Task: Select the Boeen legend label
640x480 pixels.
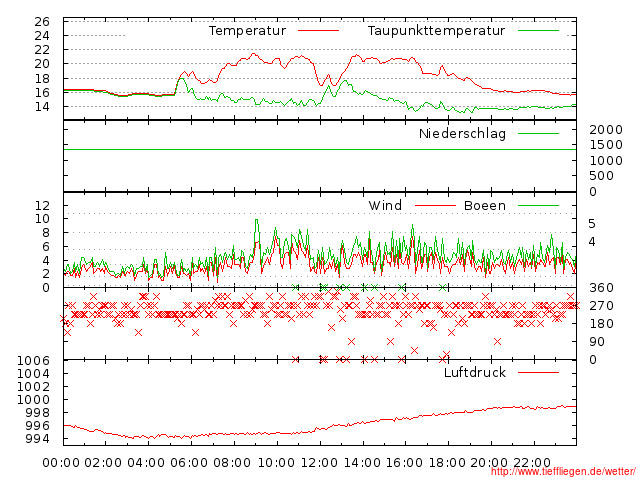Action: (485, 206)
